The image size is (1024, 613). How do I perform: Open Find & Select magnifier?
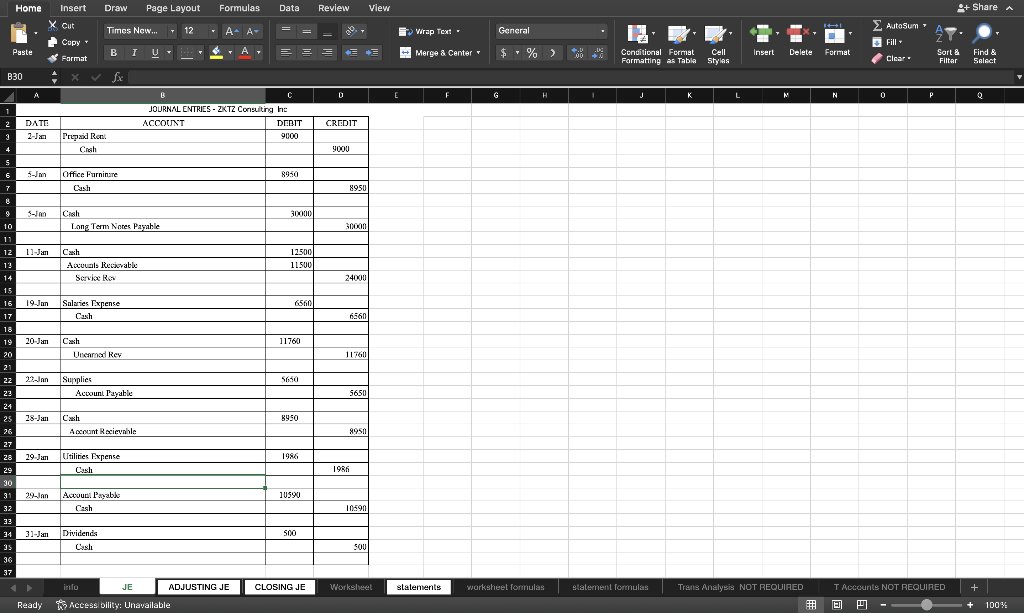point(984,44)
